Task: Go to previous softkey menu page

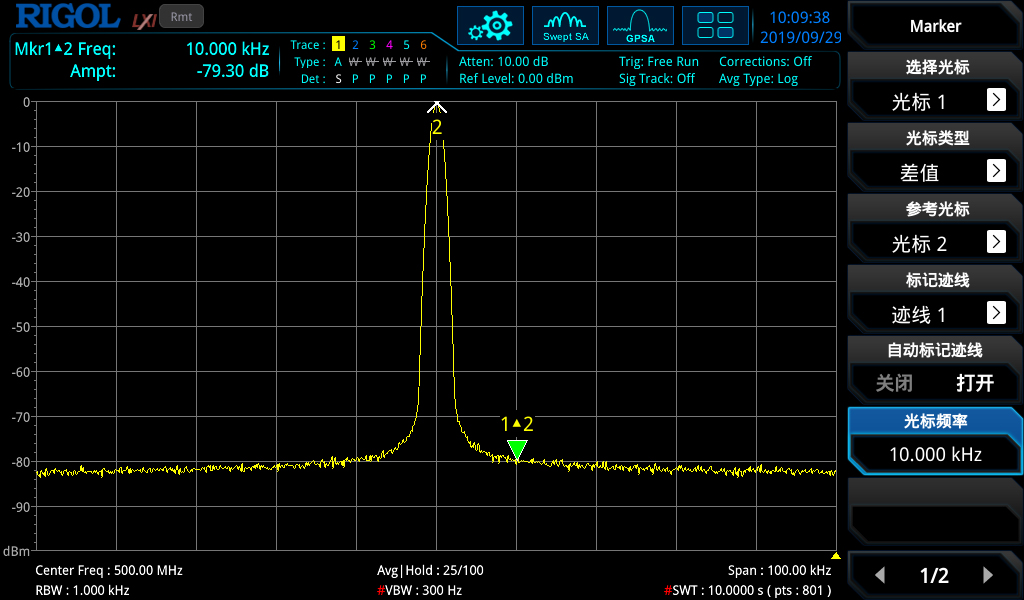Action: click(x=880, y=575)
